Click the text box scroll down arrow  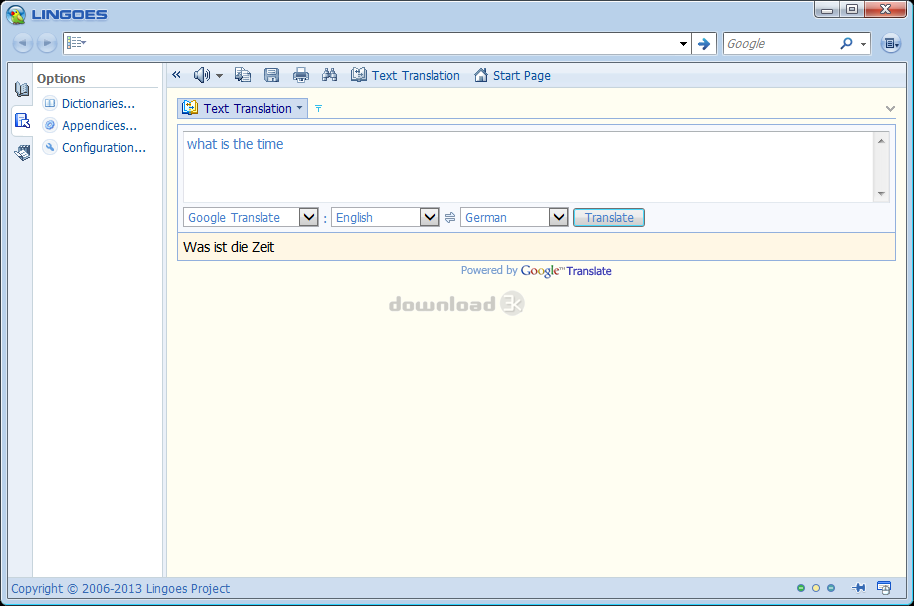click(881, 193)
